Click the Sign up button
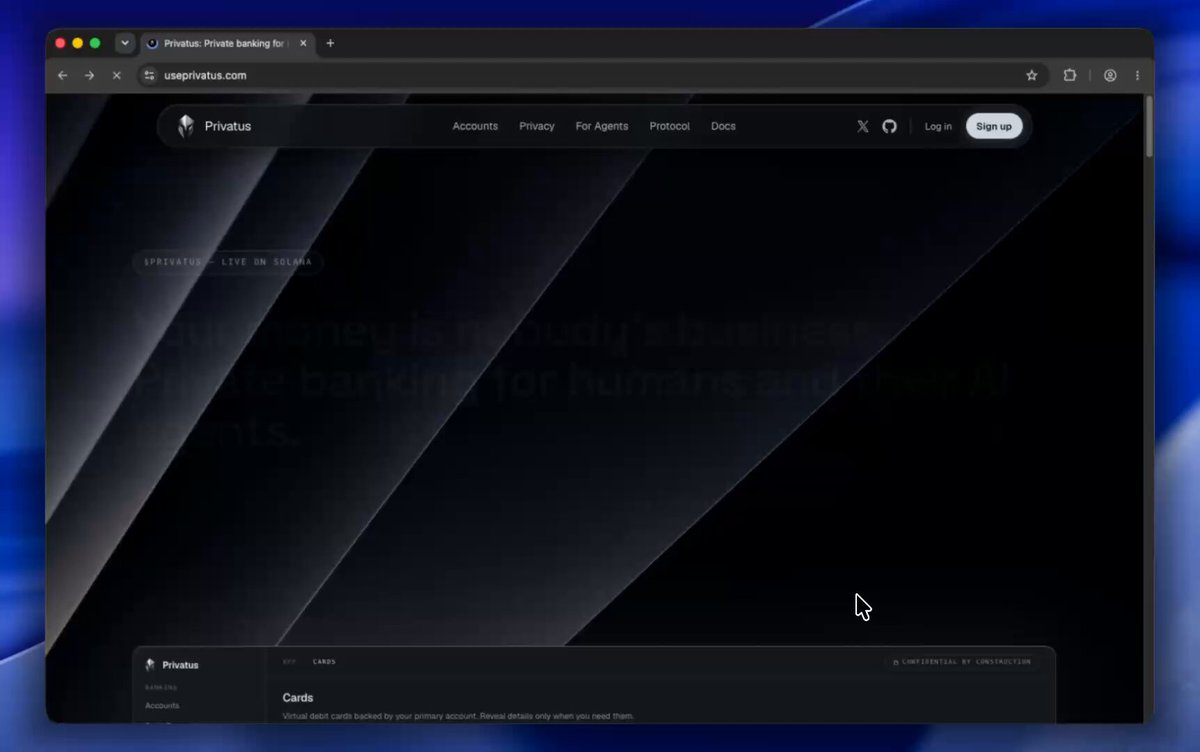 (994, 126)
